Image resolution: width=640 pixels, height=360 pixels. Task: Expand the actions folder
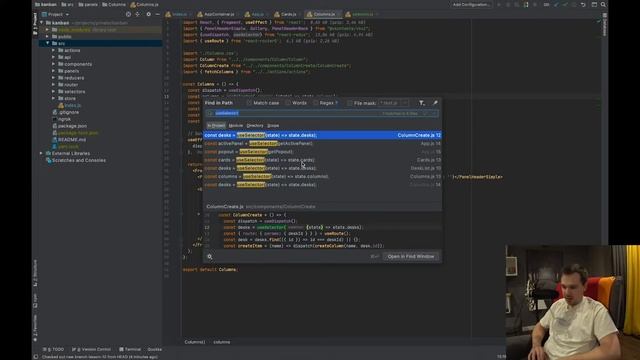pos(53,50)
